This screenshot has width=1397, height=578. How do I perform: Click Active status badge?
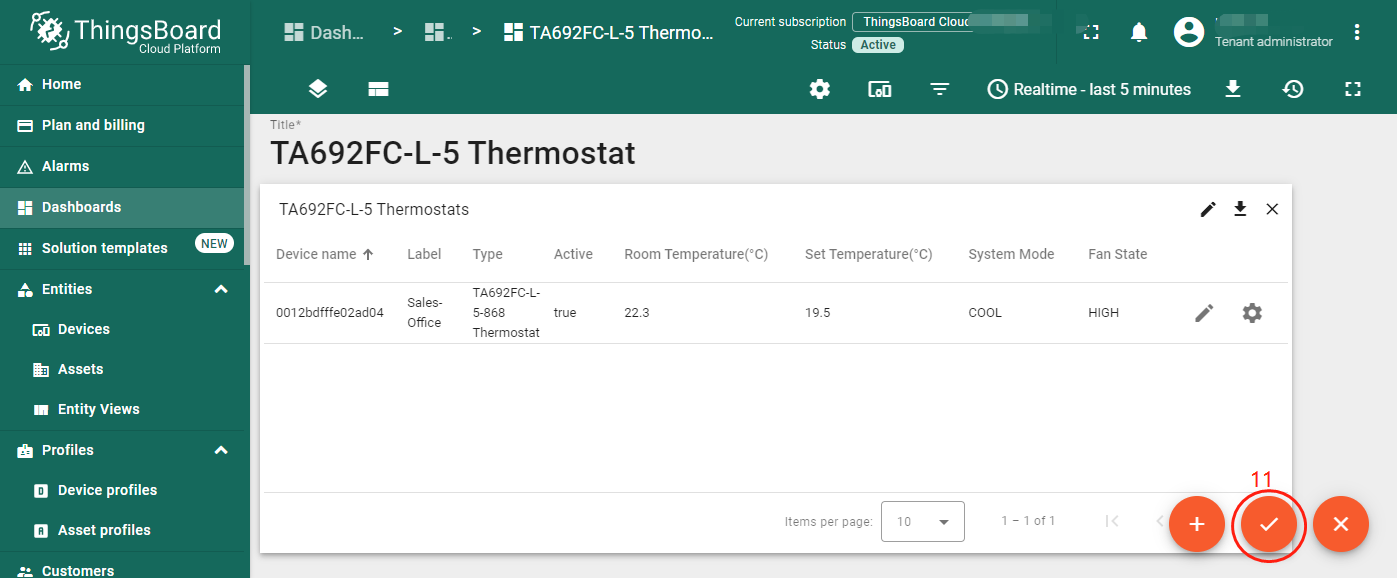click(878, 45)
